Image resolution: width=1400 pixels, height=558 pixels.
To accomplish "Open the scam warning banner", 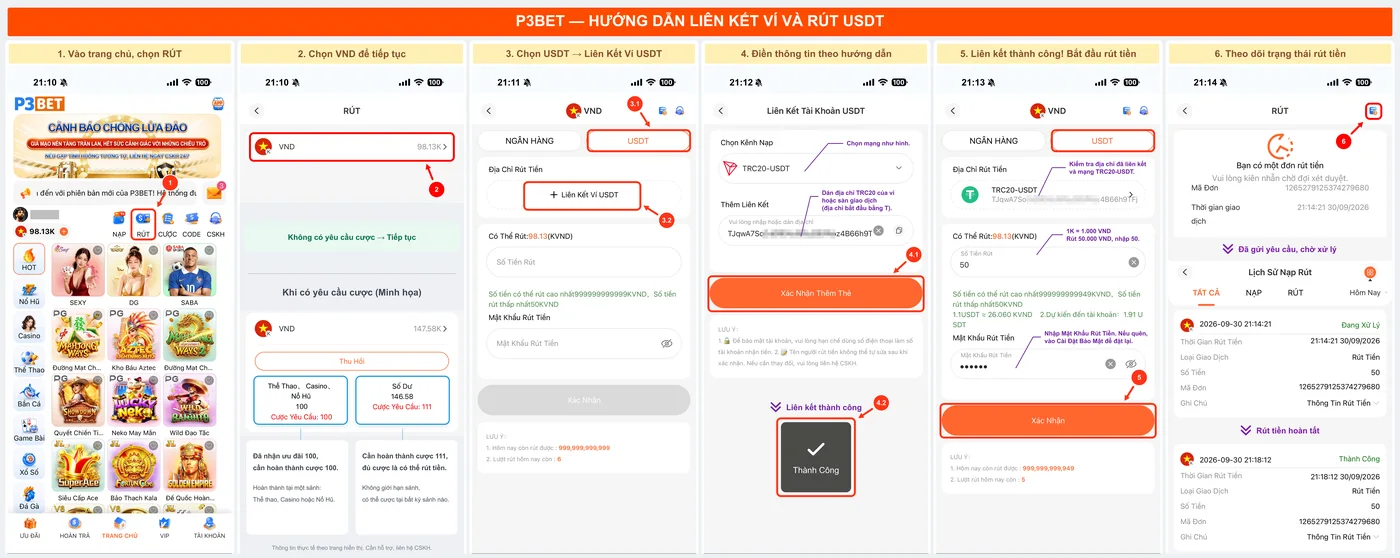I will [118, 145].
